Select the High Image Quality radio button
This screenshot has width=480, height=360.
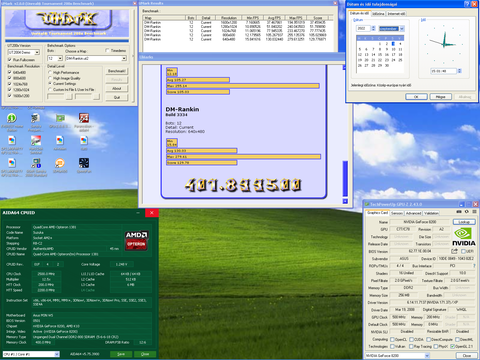50,78
